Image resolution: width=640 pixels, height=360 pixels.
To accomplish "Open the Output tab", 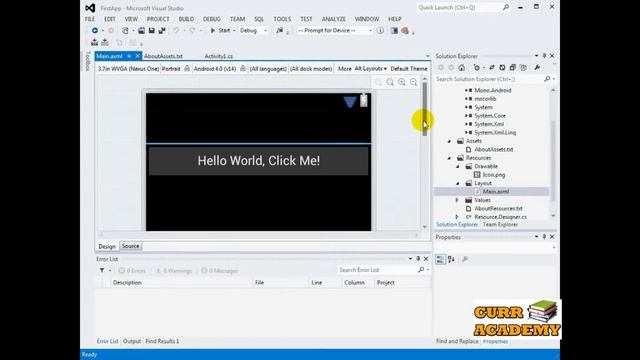I will (132, 341).
